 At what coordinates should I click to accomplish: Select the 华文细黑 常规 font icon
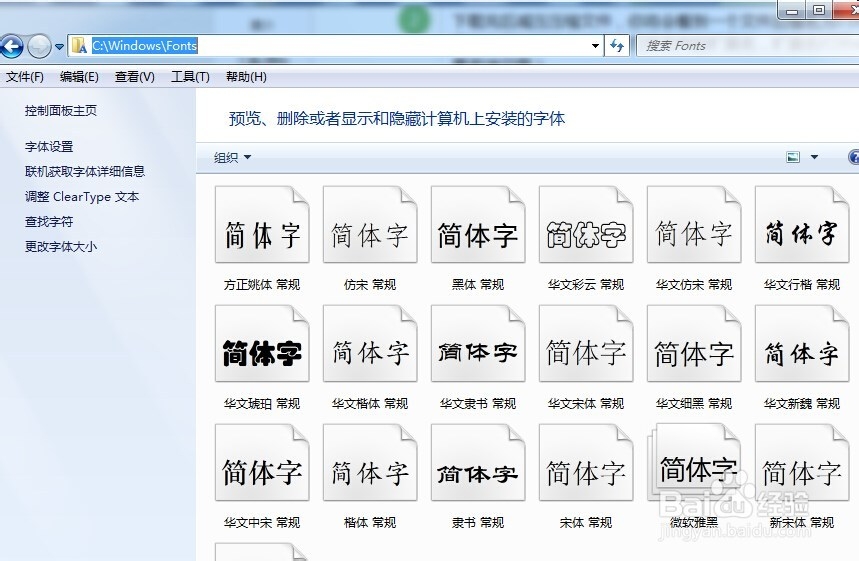pos(694,344)
